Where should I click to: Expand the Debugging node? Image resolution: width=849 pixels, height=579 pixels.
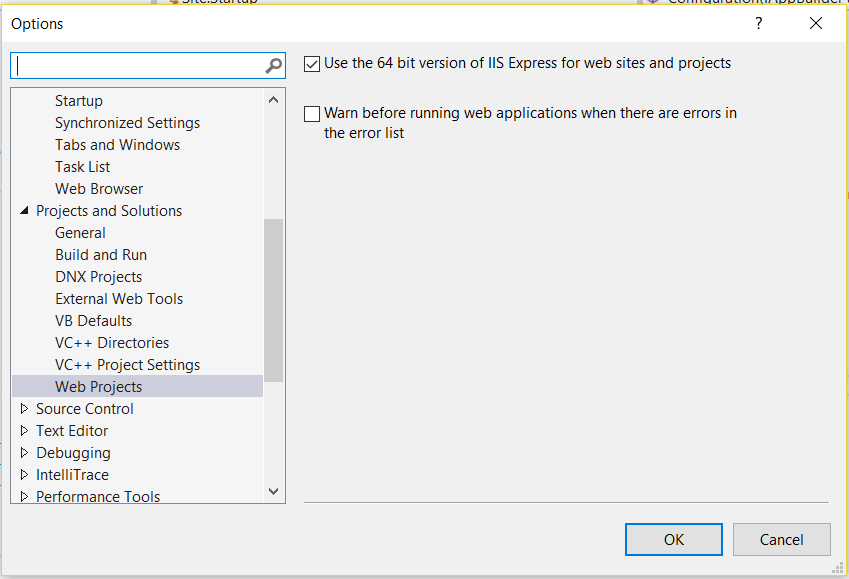click(x=24, y=452)
